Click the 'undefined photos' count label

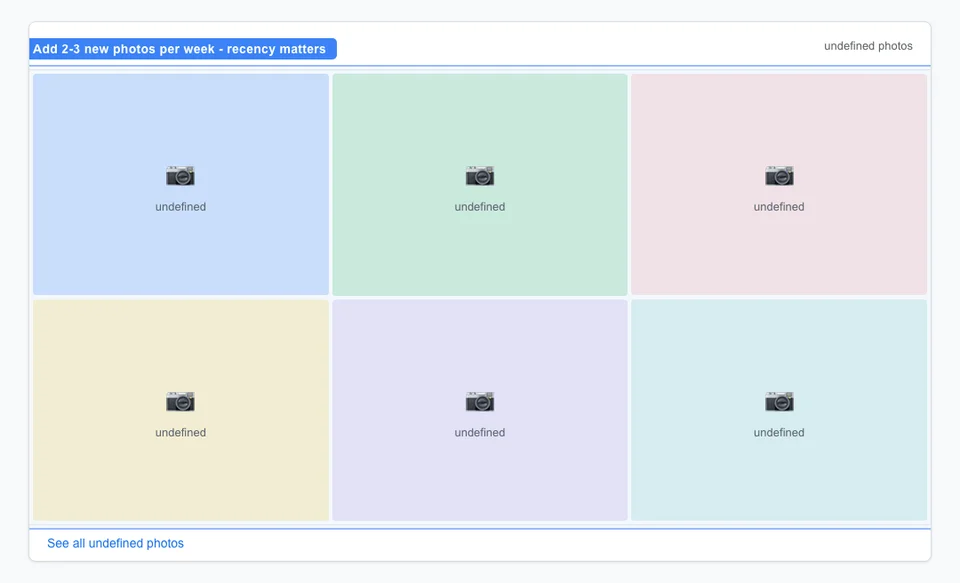pyautogui.click(x=868, y=45)
